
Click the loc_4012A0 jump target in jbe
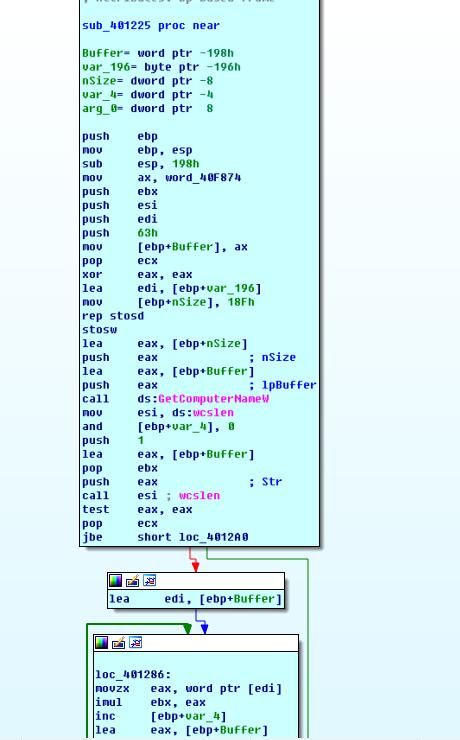[213, 537]
